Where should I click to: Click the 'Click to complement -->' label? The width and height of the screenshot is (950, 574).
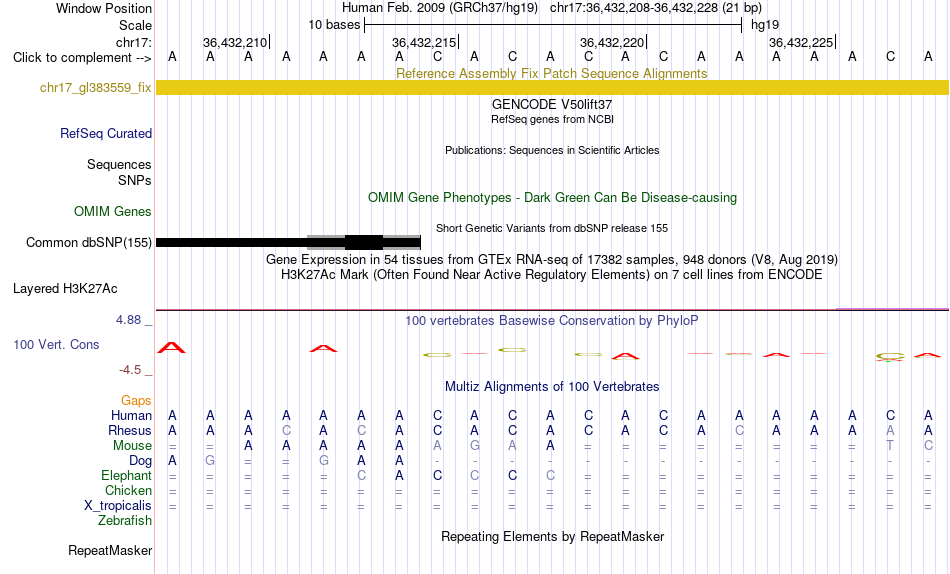tap(82, 58)
